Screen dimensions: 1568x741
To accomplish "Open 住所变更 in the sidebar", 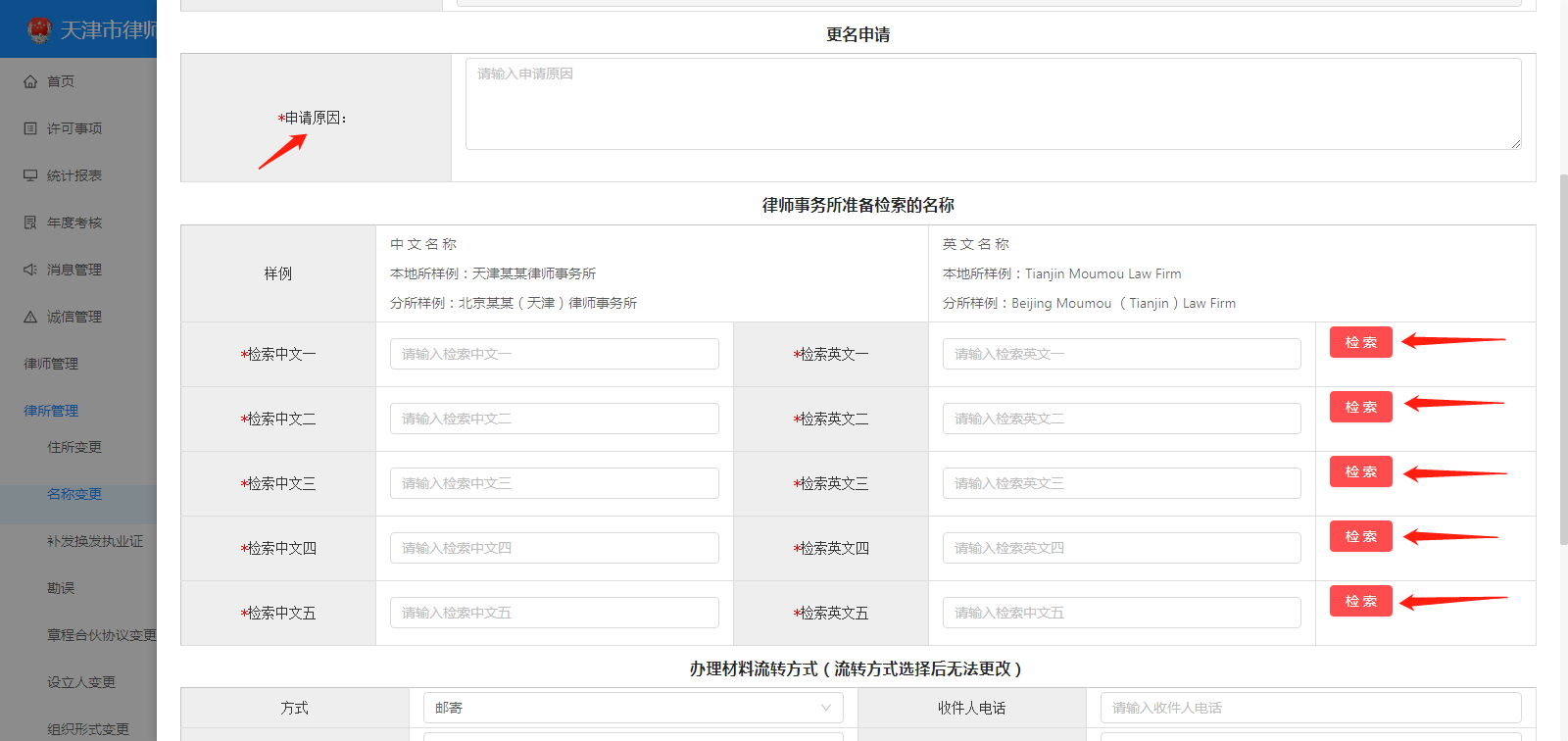I will click(x=74, y=447).
